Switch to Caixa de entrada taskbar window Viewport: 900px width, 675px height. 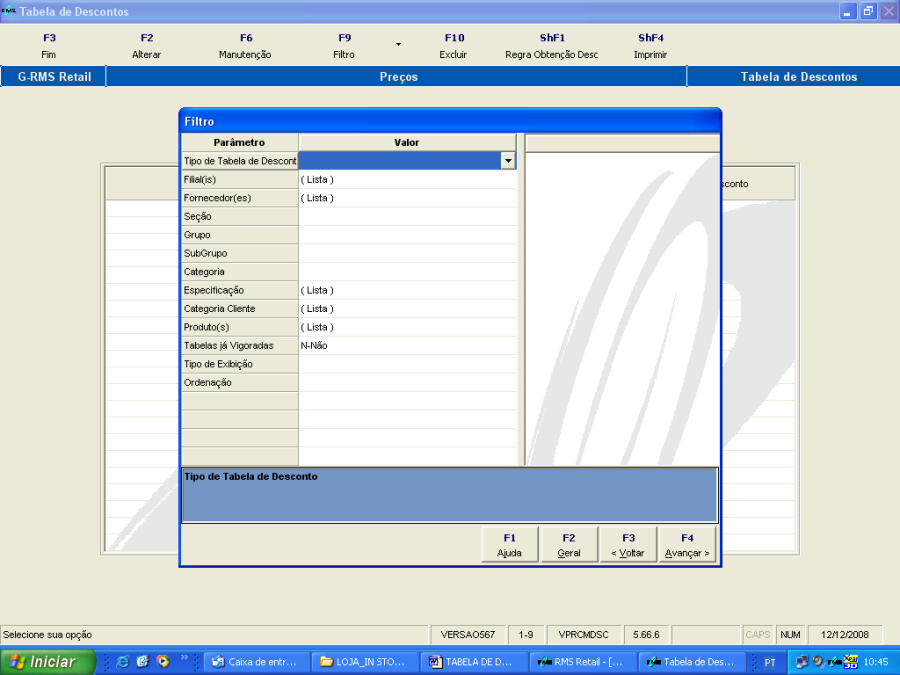click(257, 662)
